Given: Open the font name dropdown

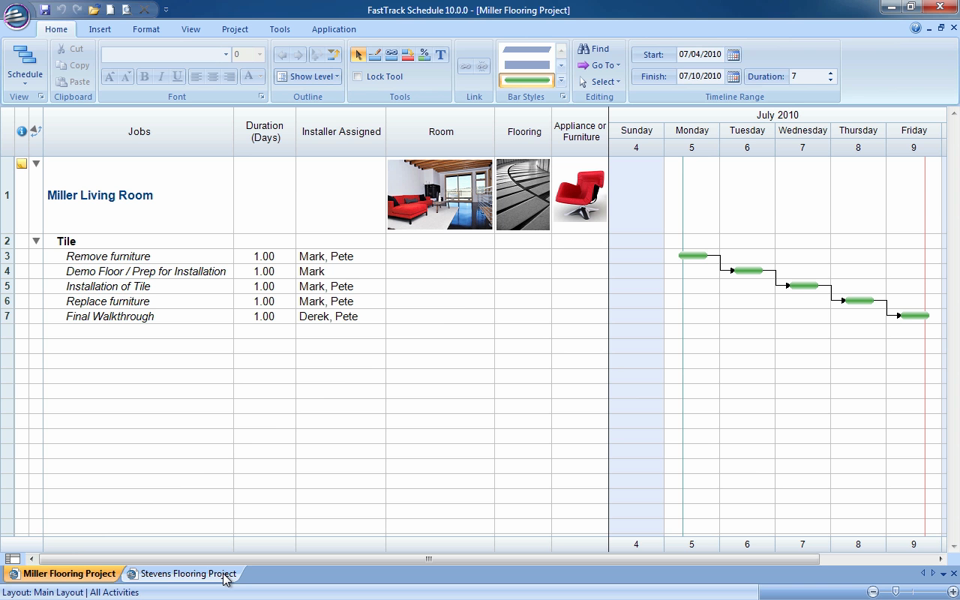Looking at the screenshot, I should point(226,54).
